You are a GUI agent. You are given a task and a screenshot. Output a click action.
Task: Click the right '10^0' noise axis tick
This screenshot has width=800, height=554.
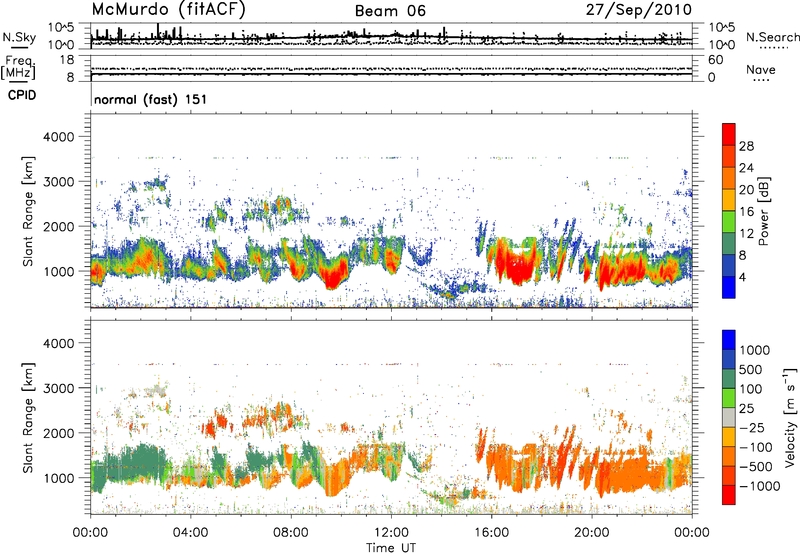(721, 45)
